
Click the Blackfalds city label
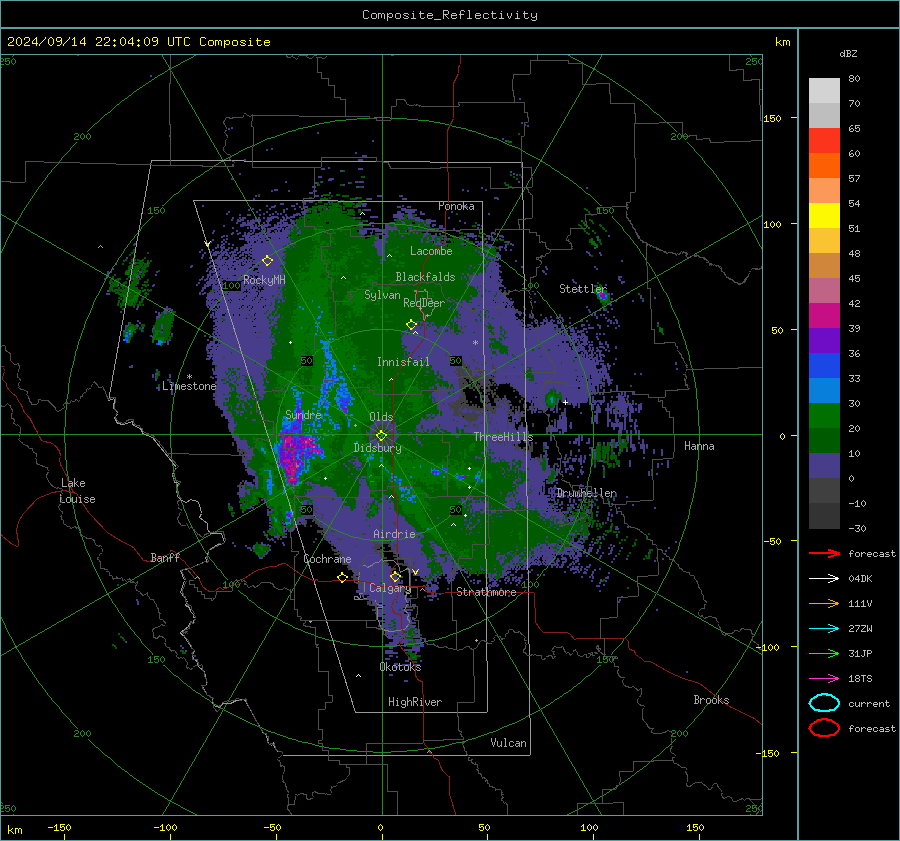[x=425, y=277]
